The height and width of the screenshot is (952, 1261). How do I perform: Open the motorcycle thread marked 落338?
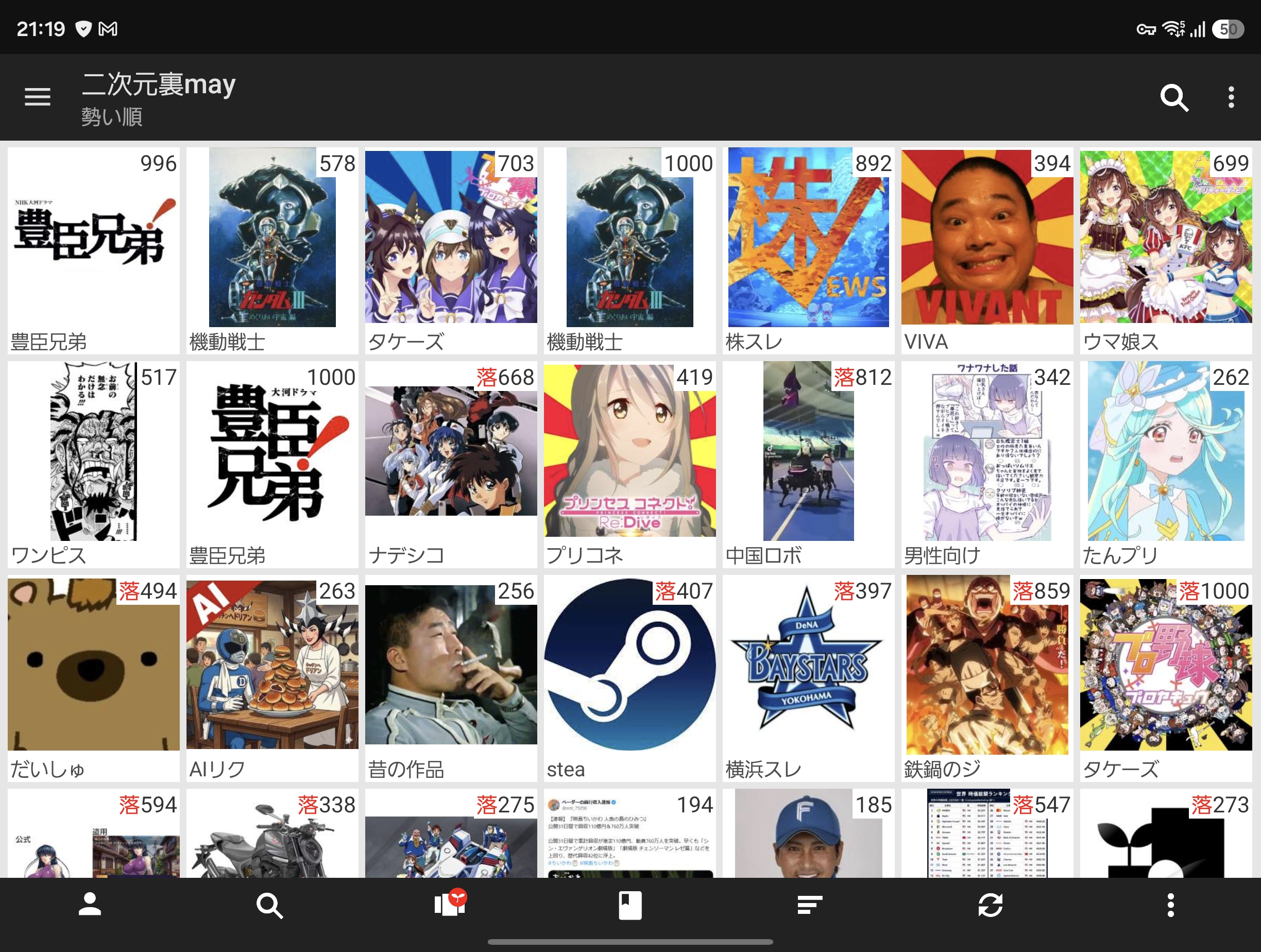(x=272, y=834)
